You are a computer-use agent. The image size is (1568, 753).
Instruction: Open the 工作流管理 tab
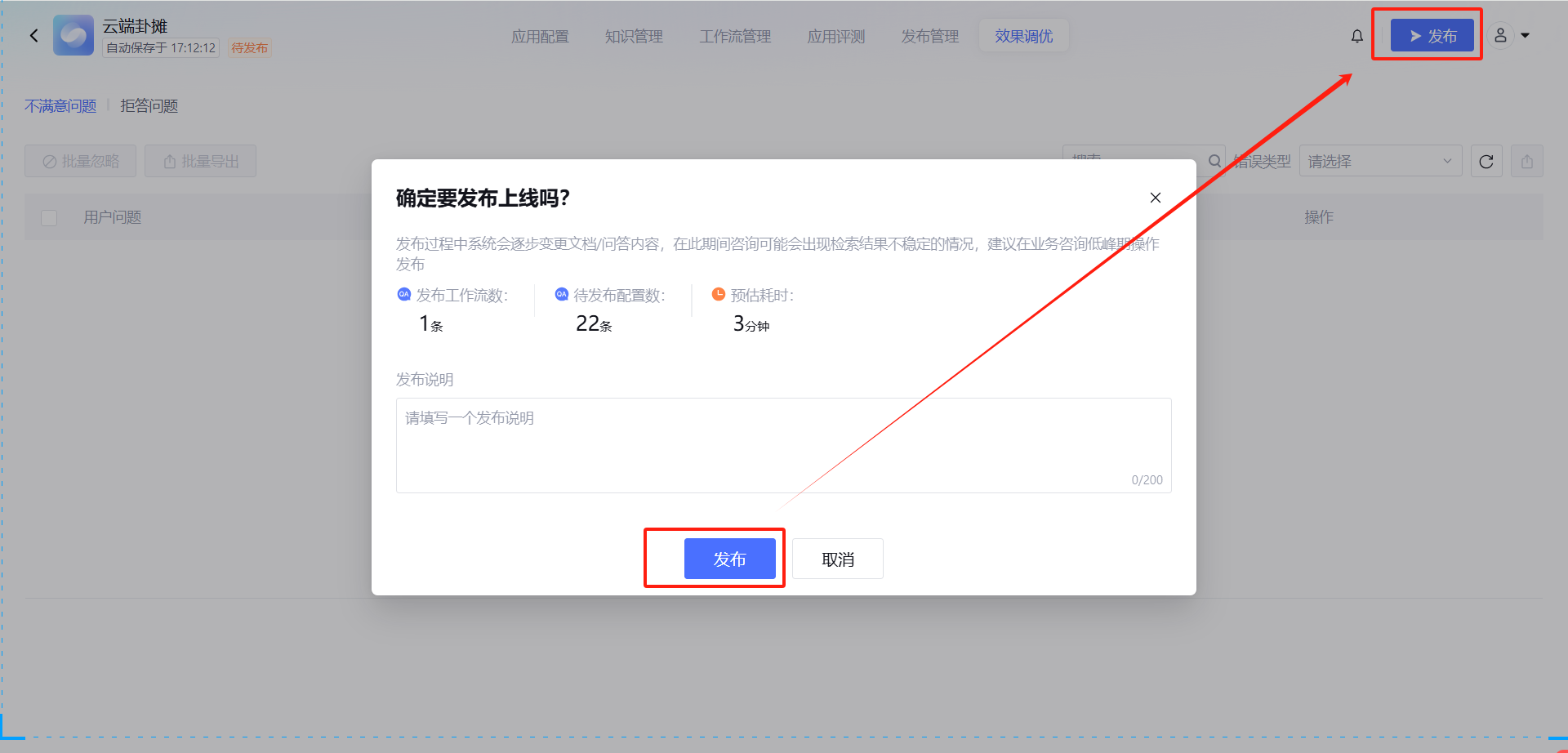[735, 36]
